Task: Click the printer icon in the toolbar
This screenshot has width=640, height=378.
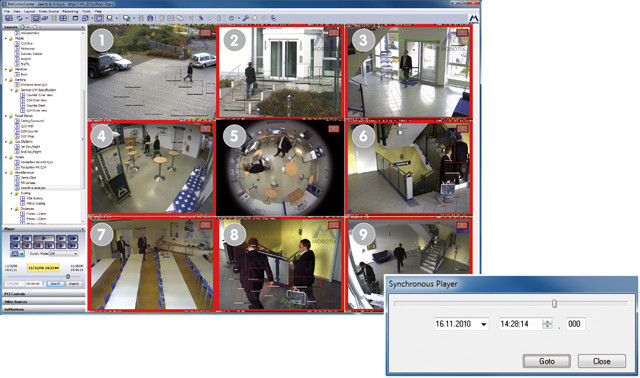Action: 150,18
